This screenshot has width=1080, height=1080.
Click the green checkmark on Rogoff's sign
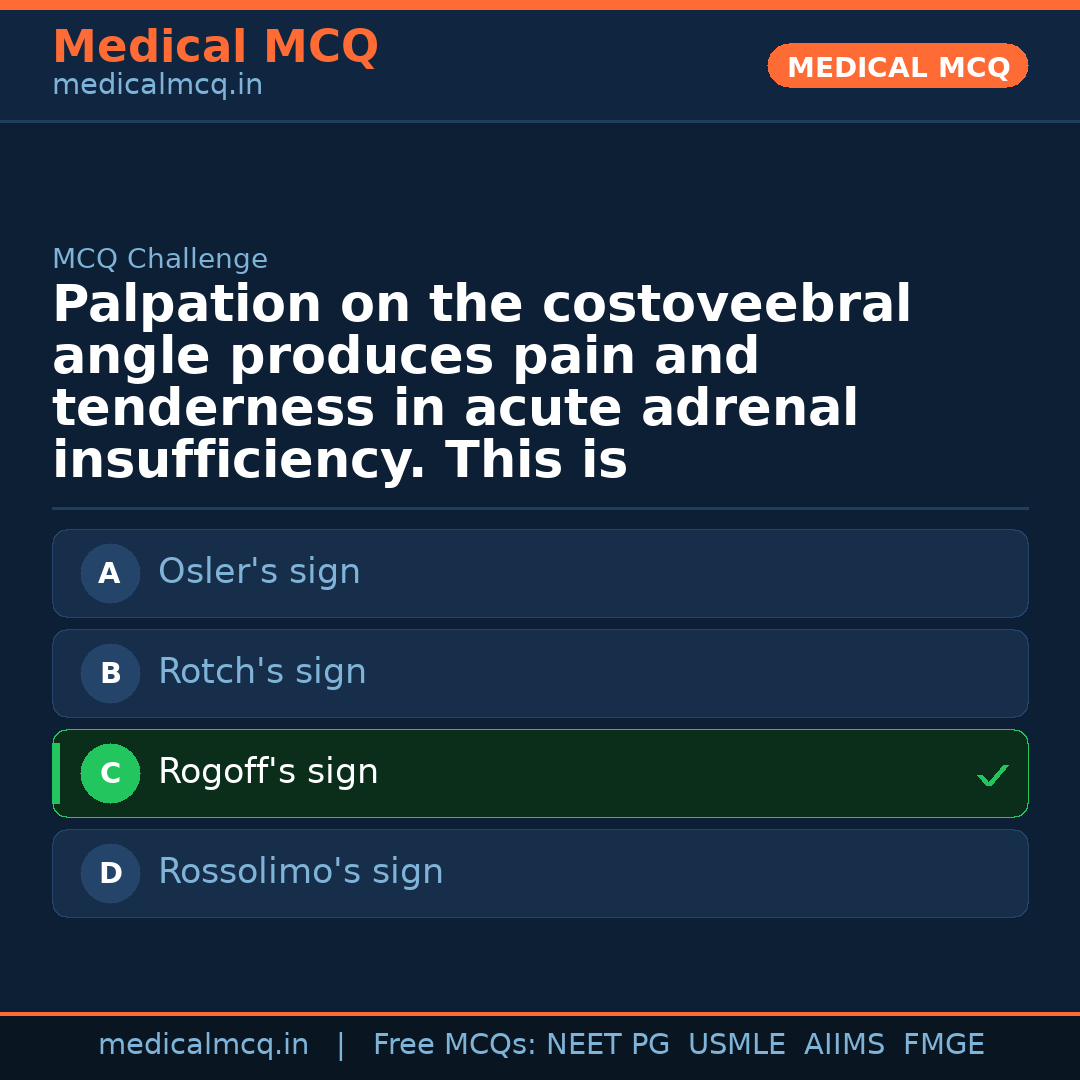coord(992,775)
